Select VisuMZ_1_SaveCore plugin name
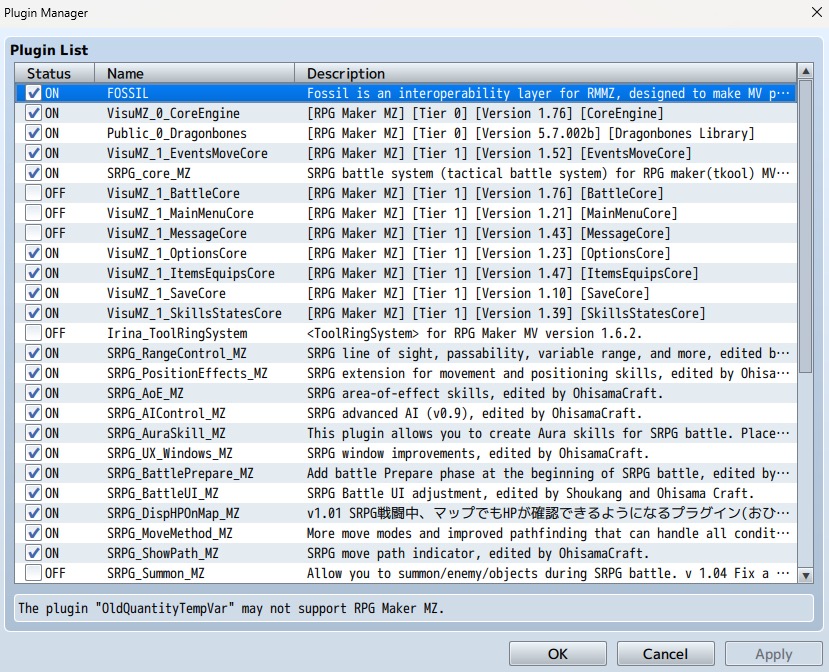 pyautogui.click(x=166, y=293)
